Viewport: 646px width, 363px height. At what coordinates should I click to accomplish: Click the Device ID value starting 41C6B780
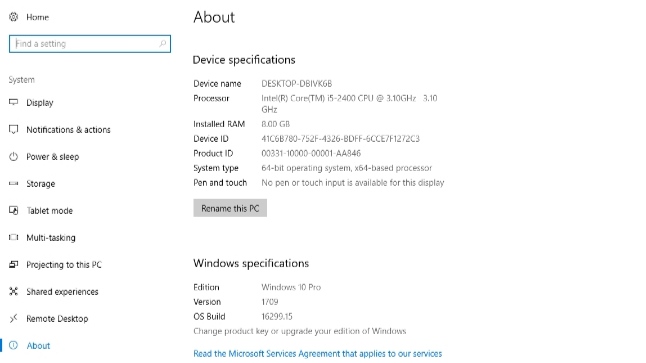(x=340, y=139)
